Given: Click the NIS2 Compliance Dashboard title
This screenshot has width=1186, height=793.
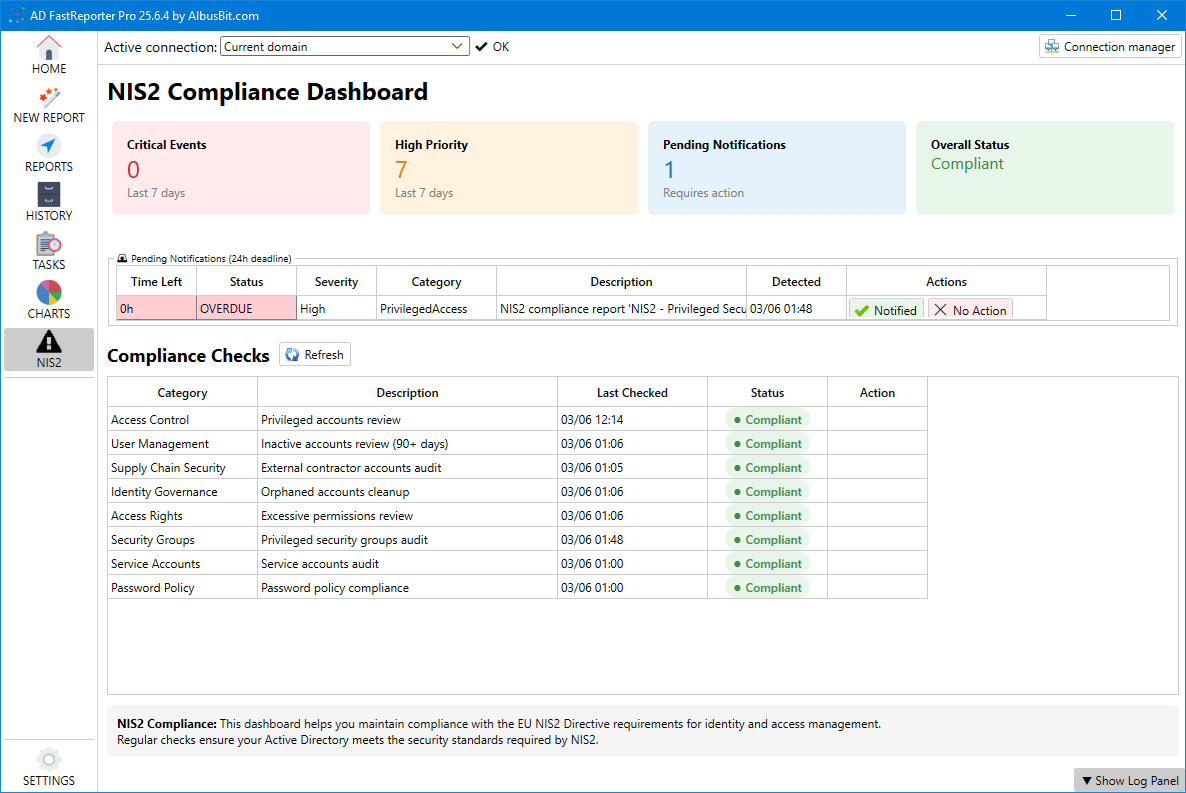Looking at the screenshot, I should [x=268, y=92].
